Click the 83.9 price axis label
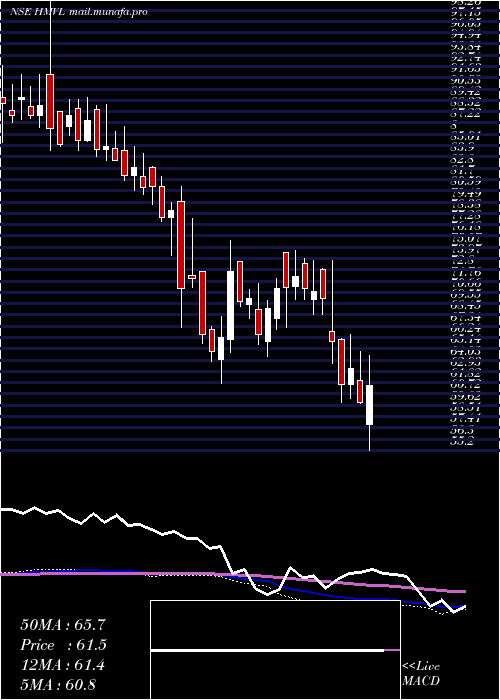This screenshot has width=500, height=700. click(462, 149)
